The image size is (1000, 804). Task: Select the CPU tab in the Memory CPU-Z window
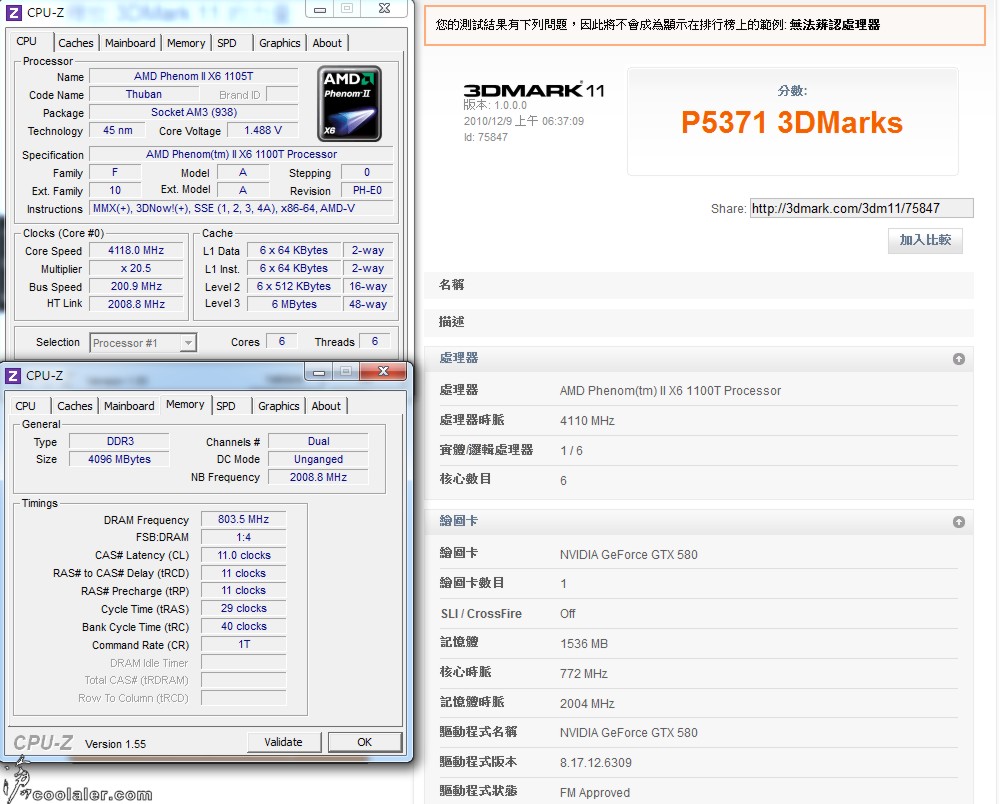(x=26, y=406)
